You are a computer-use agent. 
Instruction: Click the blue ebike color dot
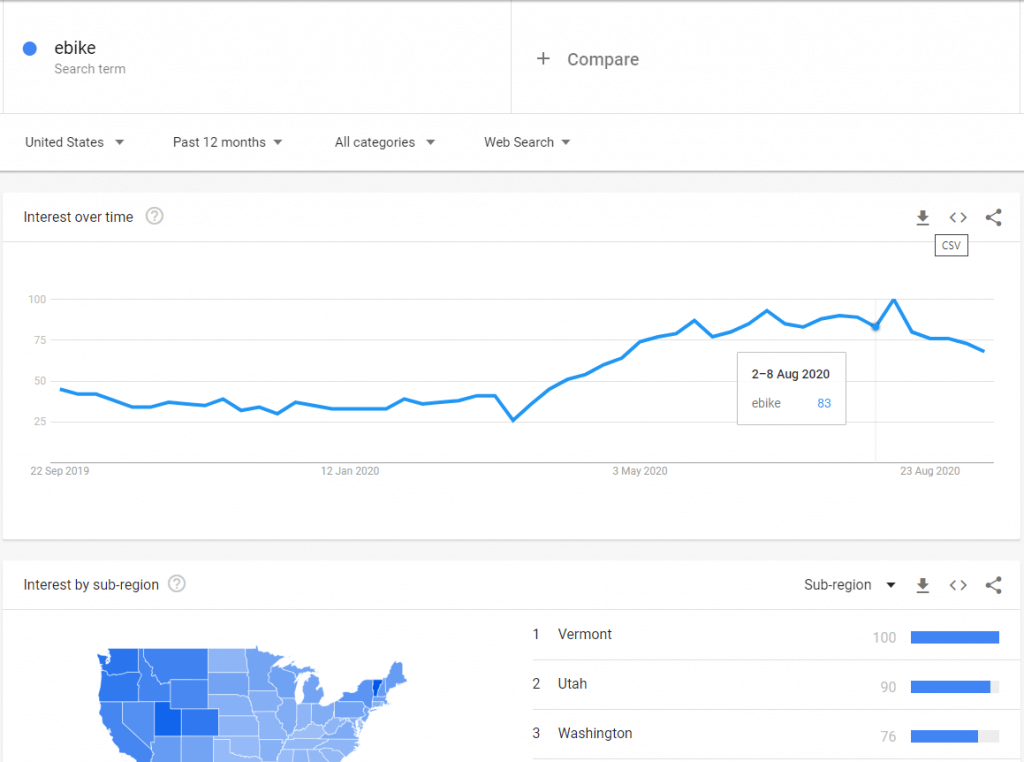coord(30,48)
